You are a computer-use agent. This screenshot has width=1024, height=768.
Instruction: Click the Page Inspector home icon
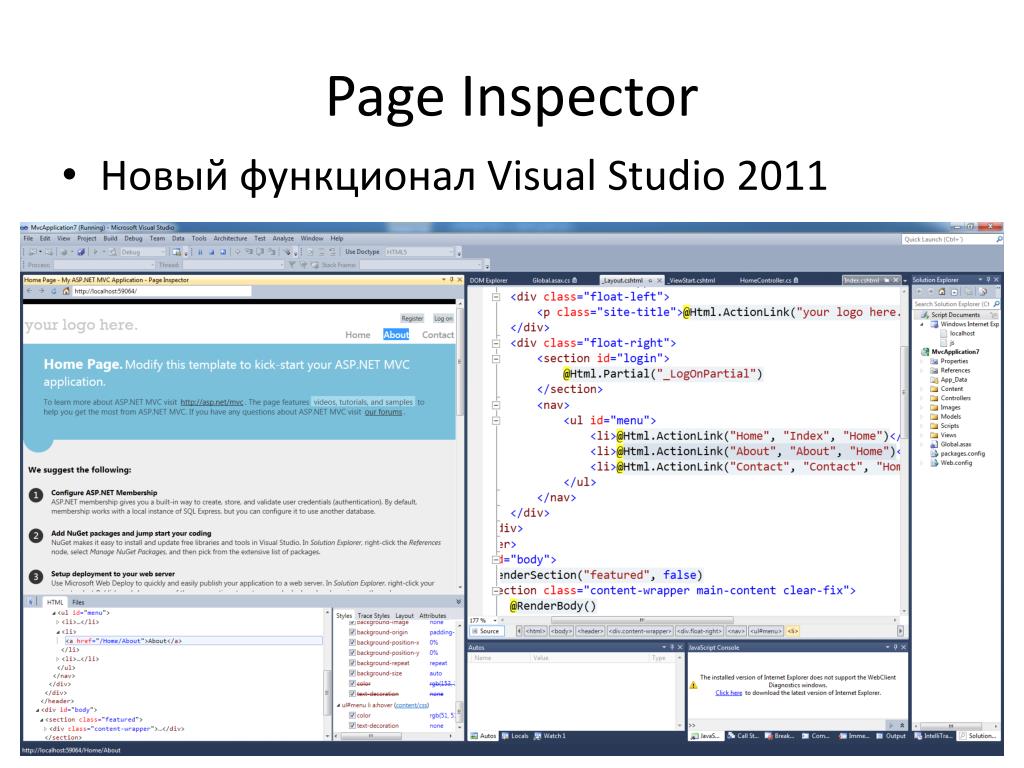coord(66,291)
